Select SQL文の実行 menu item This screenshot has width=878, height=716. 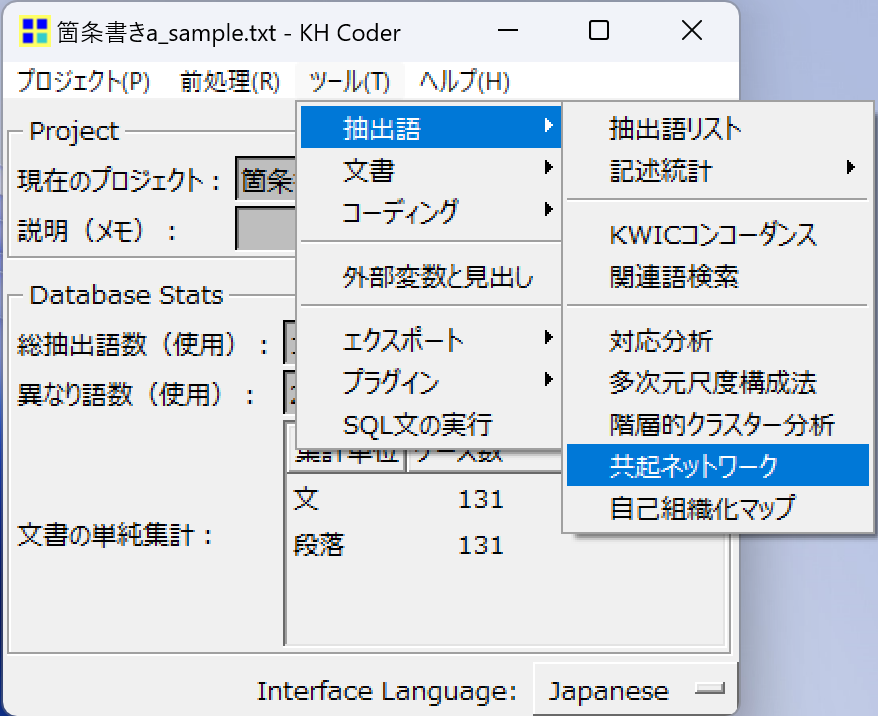[431, 424]
